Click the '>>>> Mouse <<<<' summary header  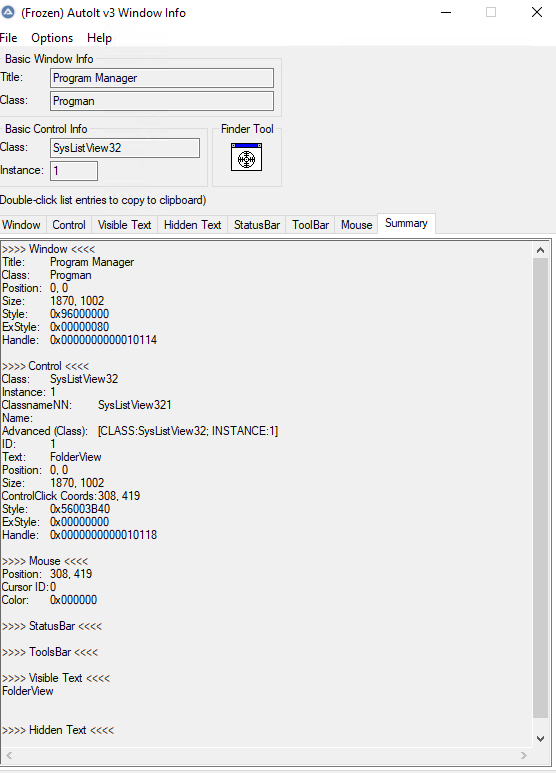coord(45,561)
